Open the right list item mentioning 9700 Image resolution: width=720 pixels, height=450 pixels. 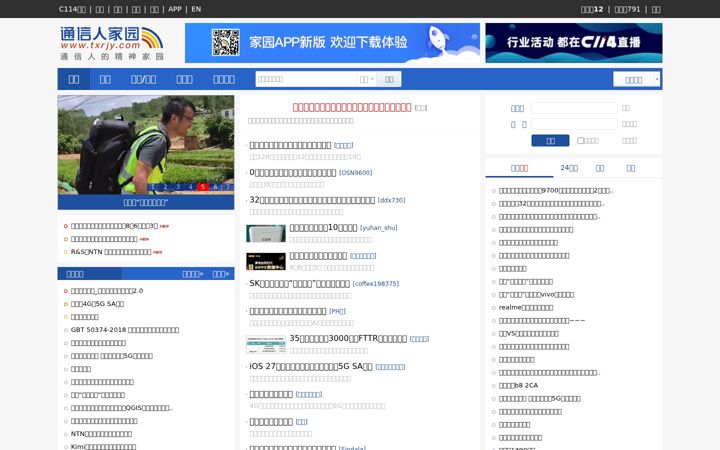[x=556, y=190]
